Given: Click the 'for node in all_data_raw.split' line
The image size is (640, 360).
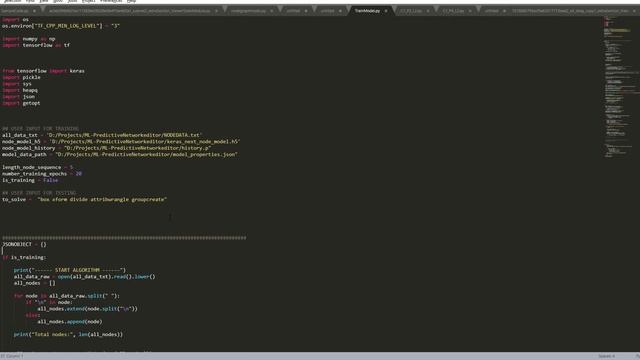Looking at the screenshot, I should click(x=67, y=296).
